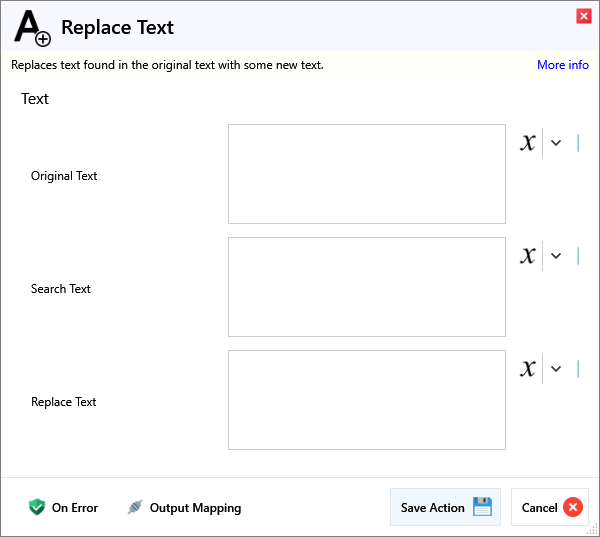The height and width of the screenshot is (537, 600).
Task: Focus the Search Text input box
Action: pyautogui.click(x=366, y=287)
